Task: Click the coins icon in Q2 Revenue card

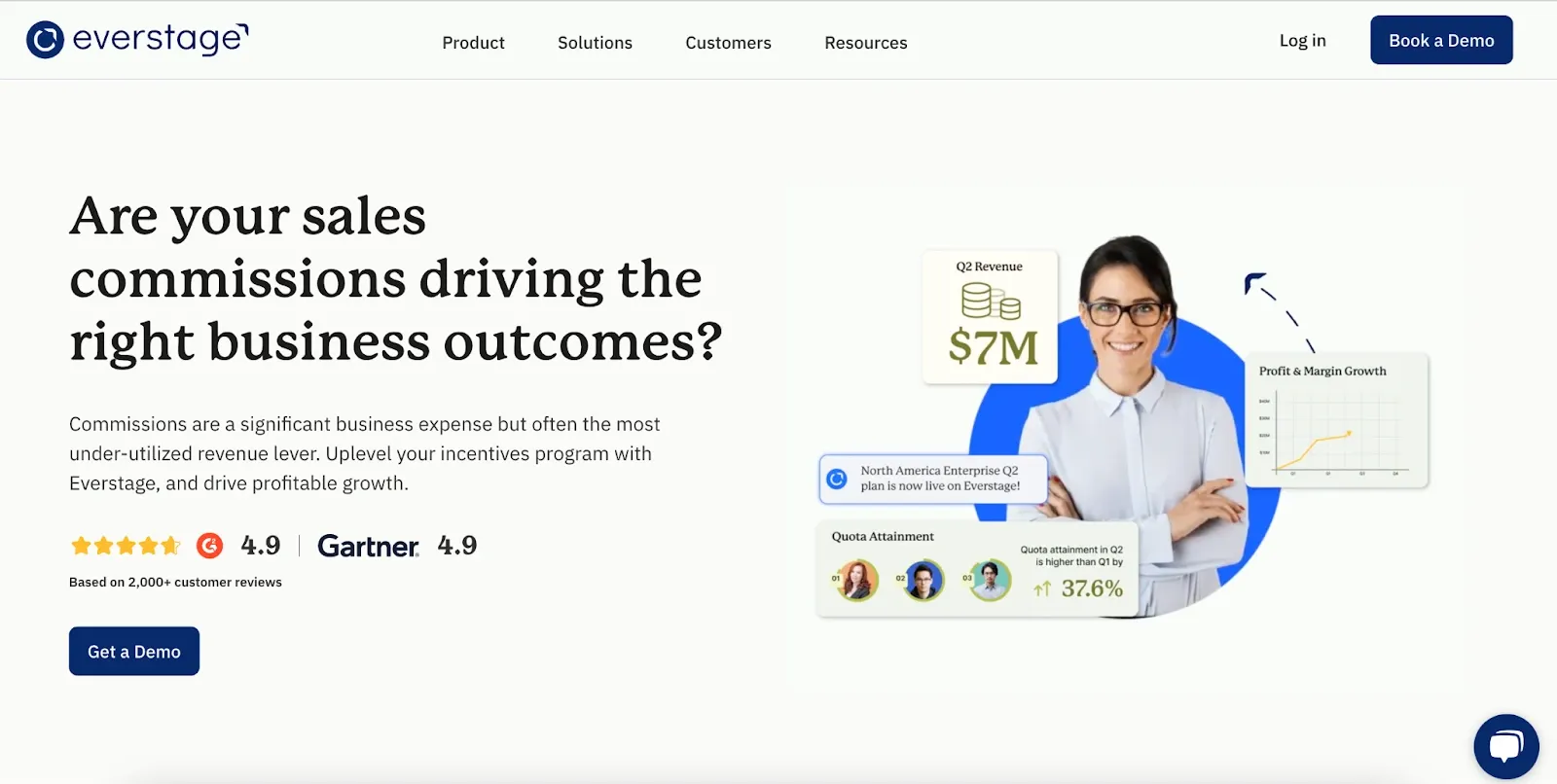Action: [x=991, y=301]
